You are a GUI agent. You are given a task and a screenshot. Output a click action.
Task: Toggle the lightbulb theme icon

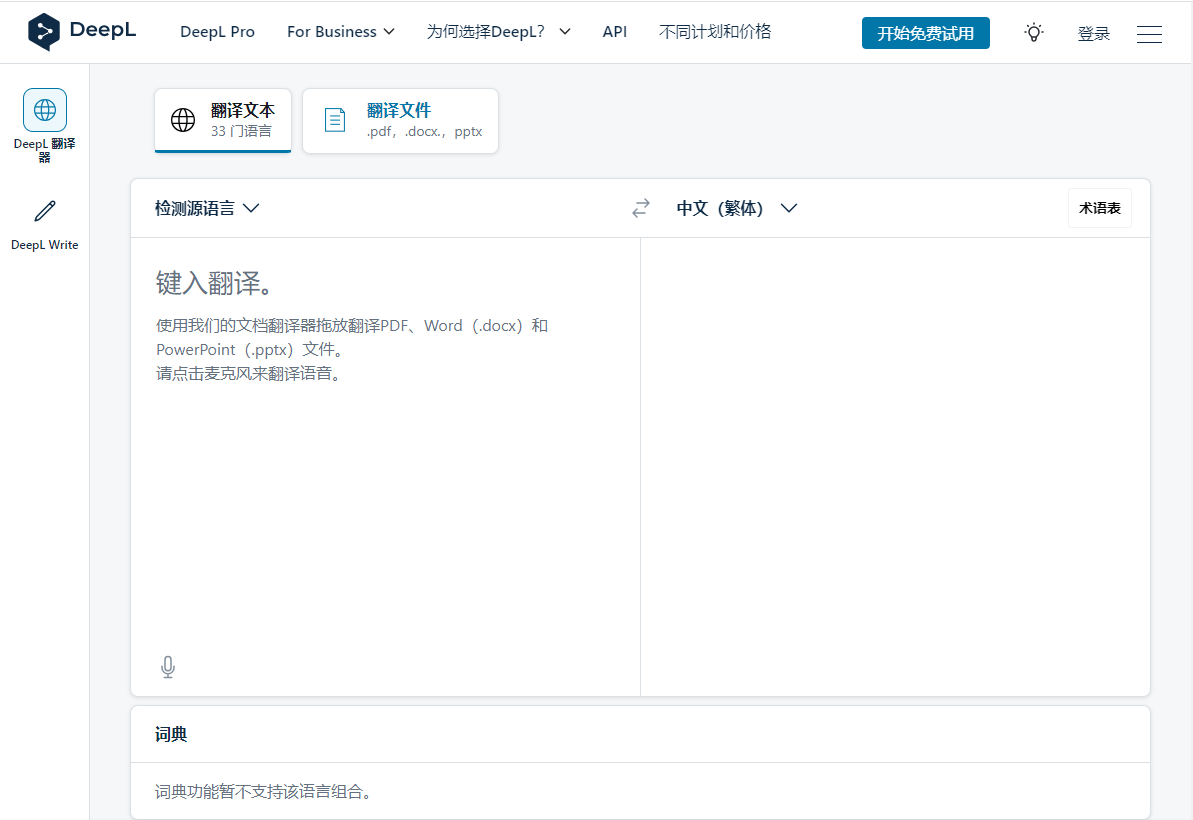[x=1033, y=33]
